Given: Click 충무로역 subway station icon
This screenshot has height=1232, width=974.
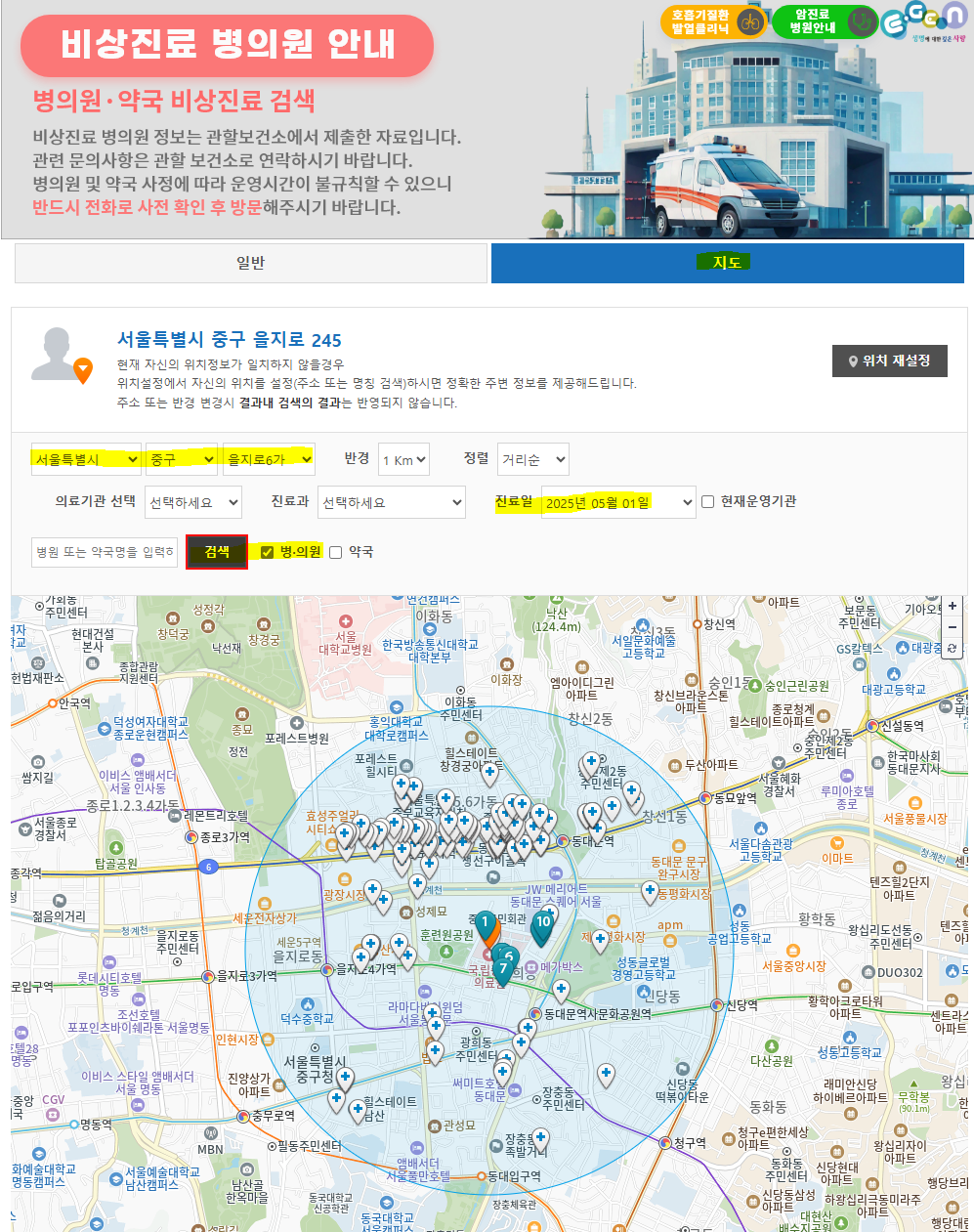Looking at the screenshot, I should point(243,1116).
